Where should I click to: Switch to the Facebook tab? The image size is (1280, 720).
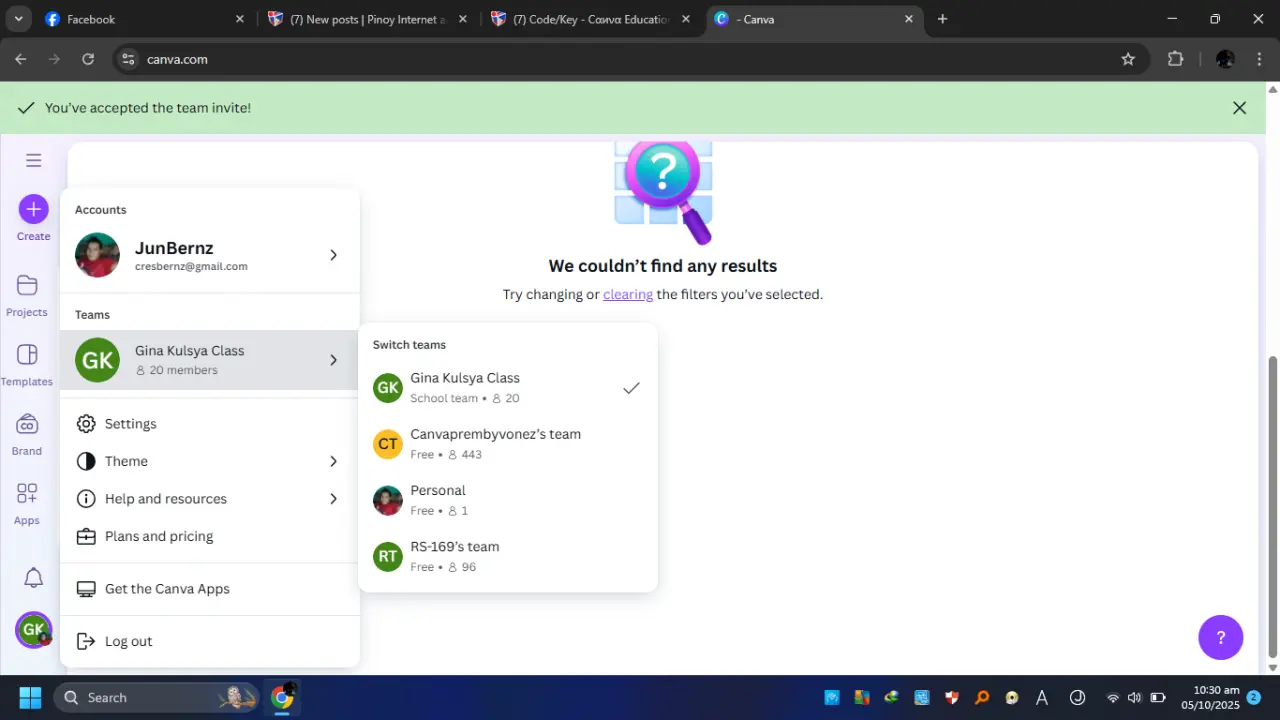(x=143, y=19)
